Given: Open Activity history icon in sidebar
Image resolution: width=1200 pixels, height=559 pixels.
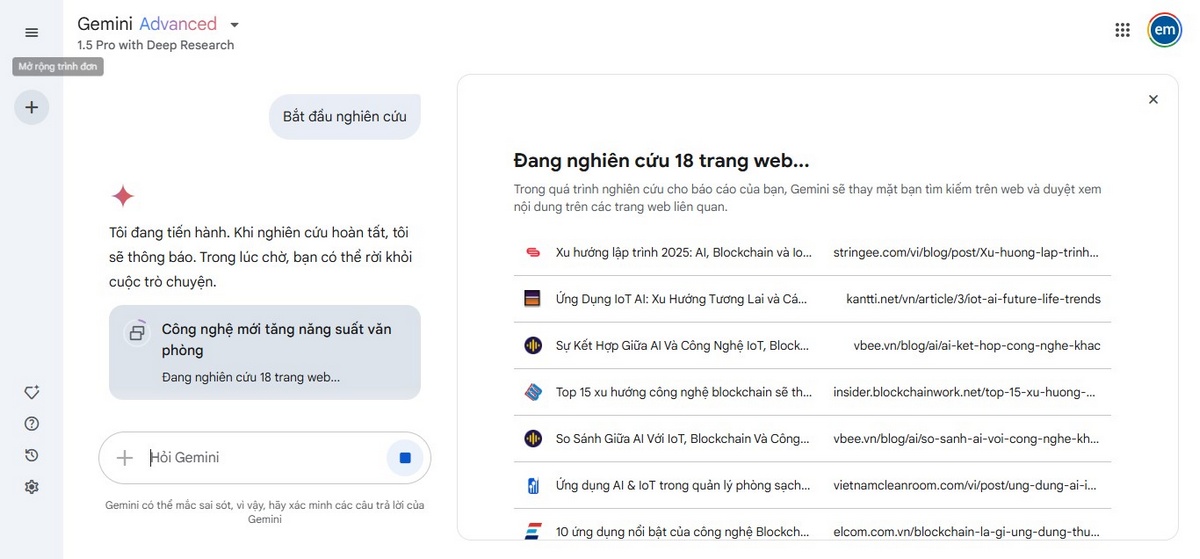Looking at the screenshot, I should point(31,455).
